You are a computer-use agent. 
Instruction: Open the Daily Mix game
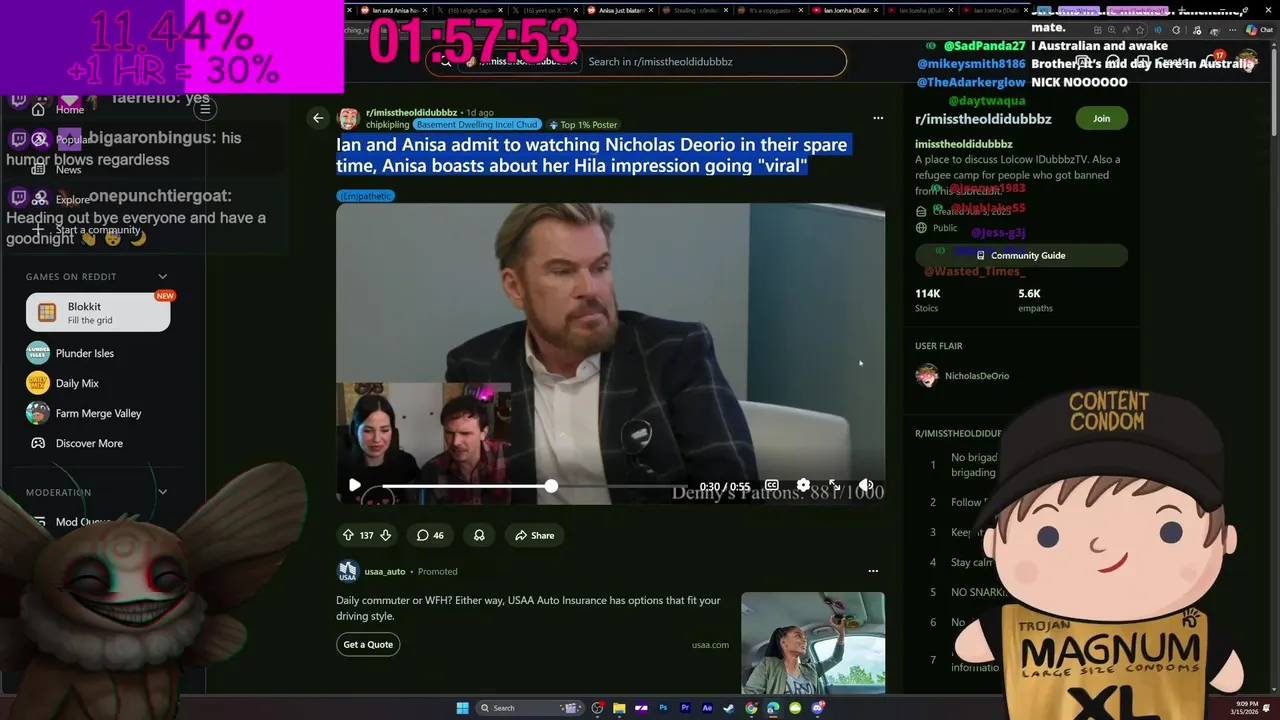[x=77, y=383]
